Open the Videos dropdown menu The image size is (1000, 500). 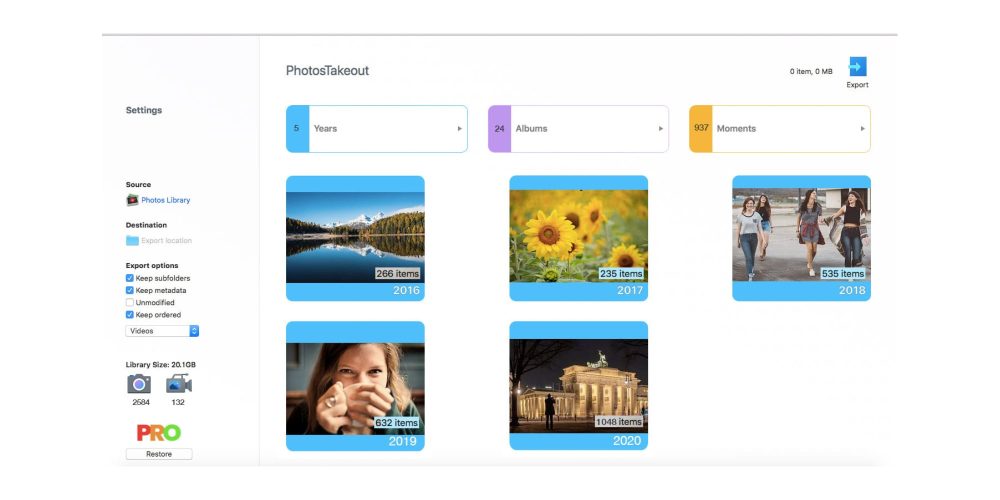point(163,331)
